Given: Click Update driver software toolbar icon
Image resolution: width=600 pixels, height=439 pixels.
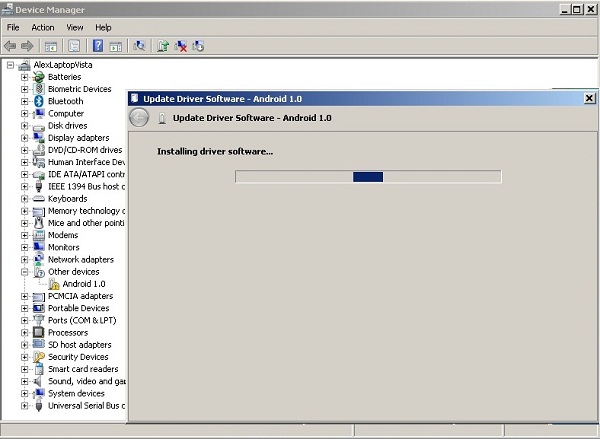Looking at the screenshot, I should (163, 46).
